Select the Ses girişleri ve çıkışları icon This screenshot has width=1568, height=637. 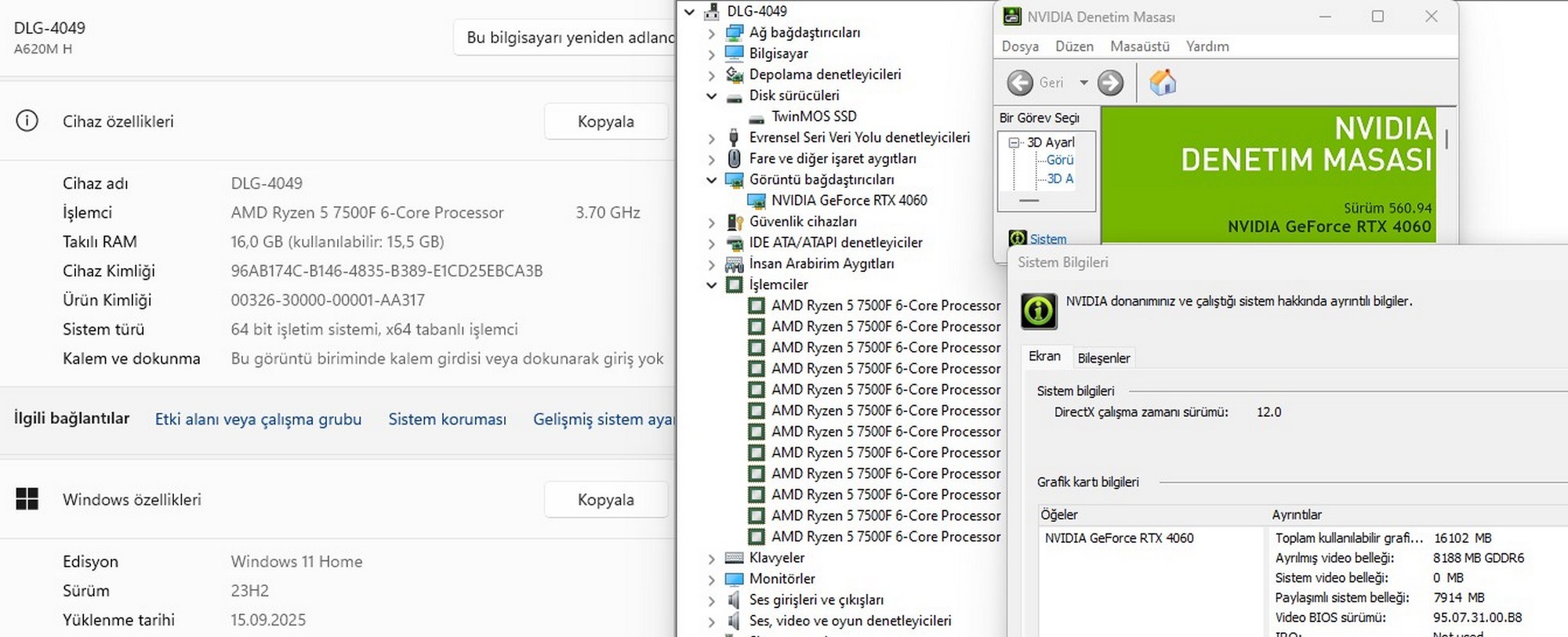coord(734,600)
